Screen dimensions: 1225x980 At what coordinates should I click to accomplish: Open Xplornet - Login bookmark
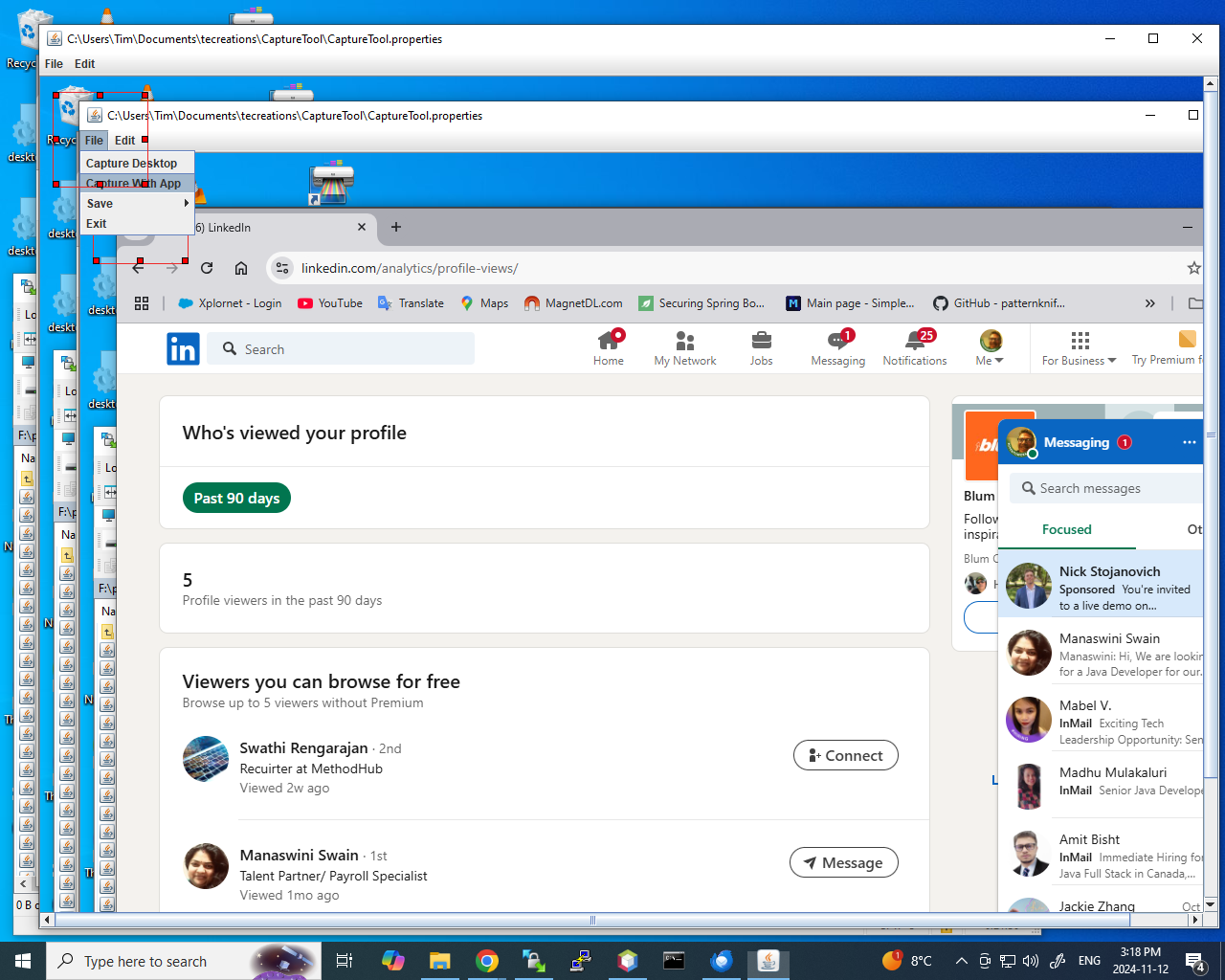231,303
